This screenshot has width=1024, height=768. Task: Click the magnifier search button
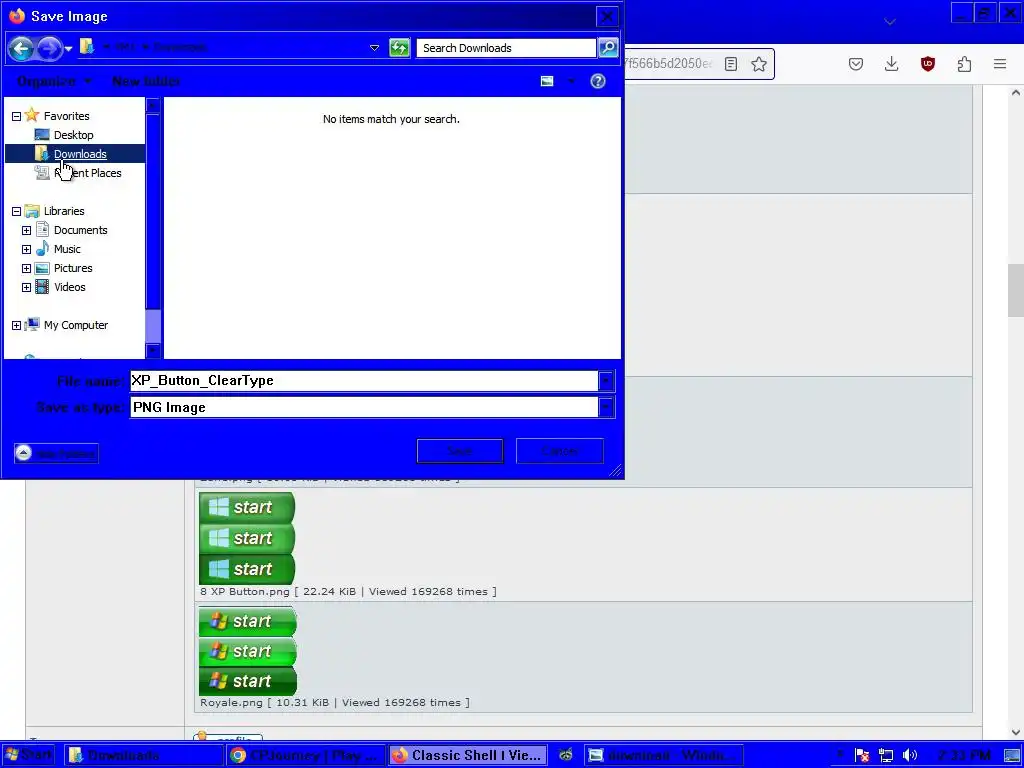(608, 48)
